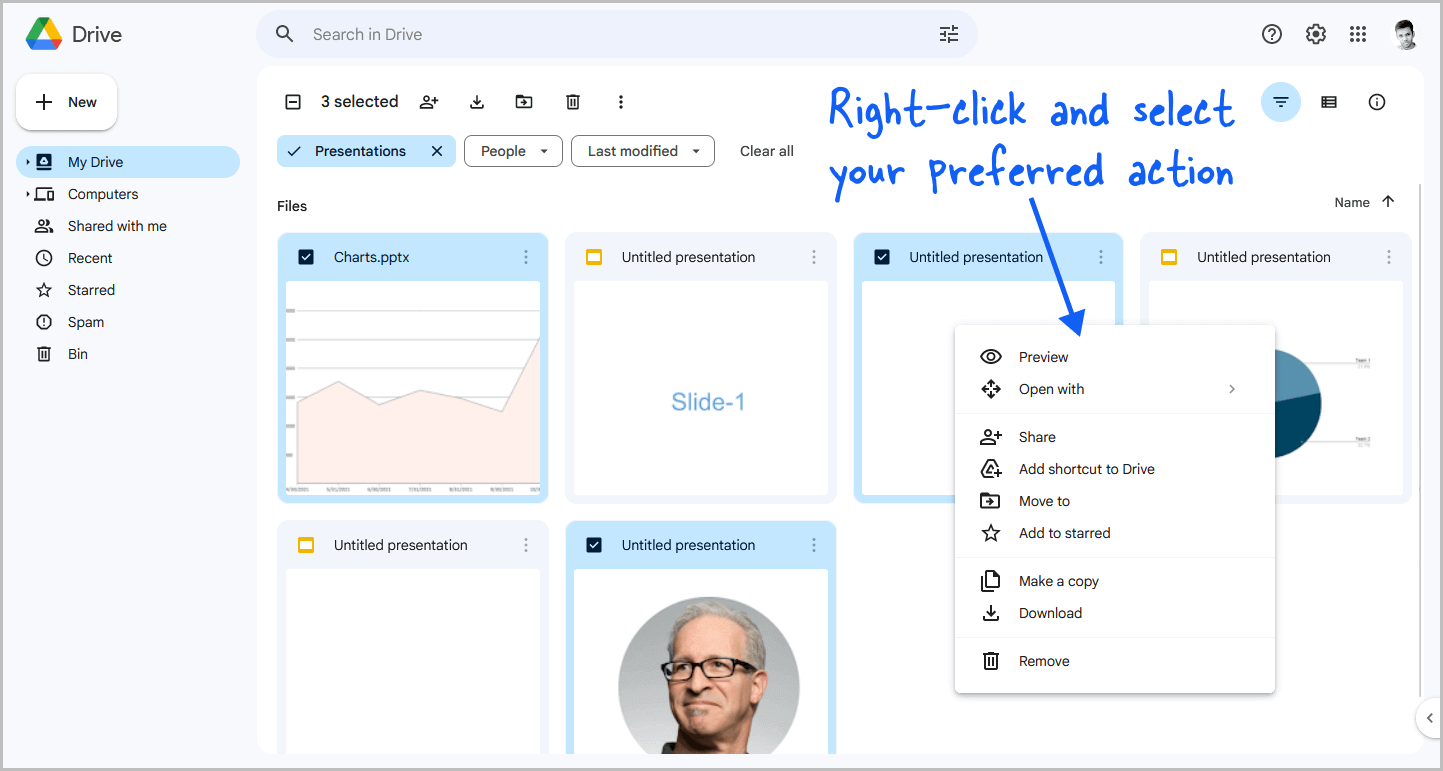Open the Last modified filter dropdown
1443x771 pixels.
642,151
